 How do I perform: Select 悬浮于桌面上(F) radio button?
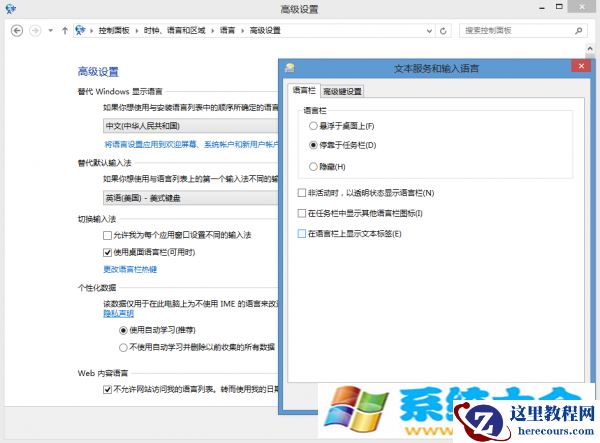click(x=313, y=126)
